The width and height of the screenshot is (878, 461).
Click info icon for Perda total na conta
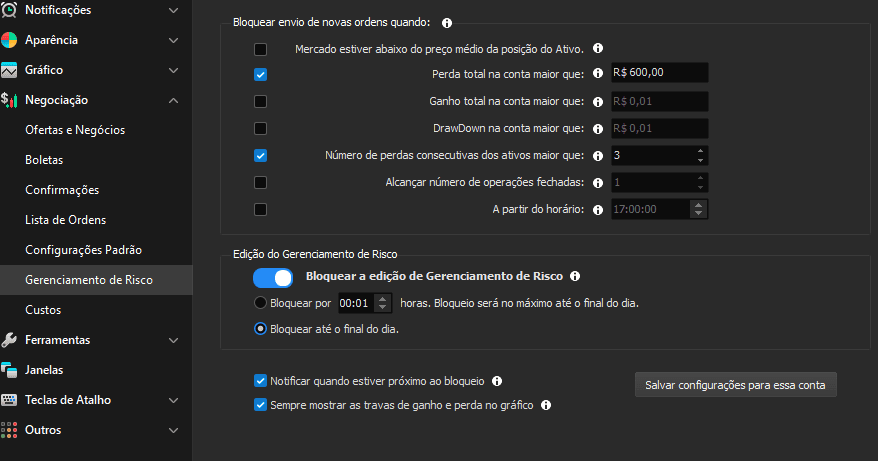[x=598, y=73]
